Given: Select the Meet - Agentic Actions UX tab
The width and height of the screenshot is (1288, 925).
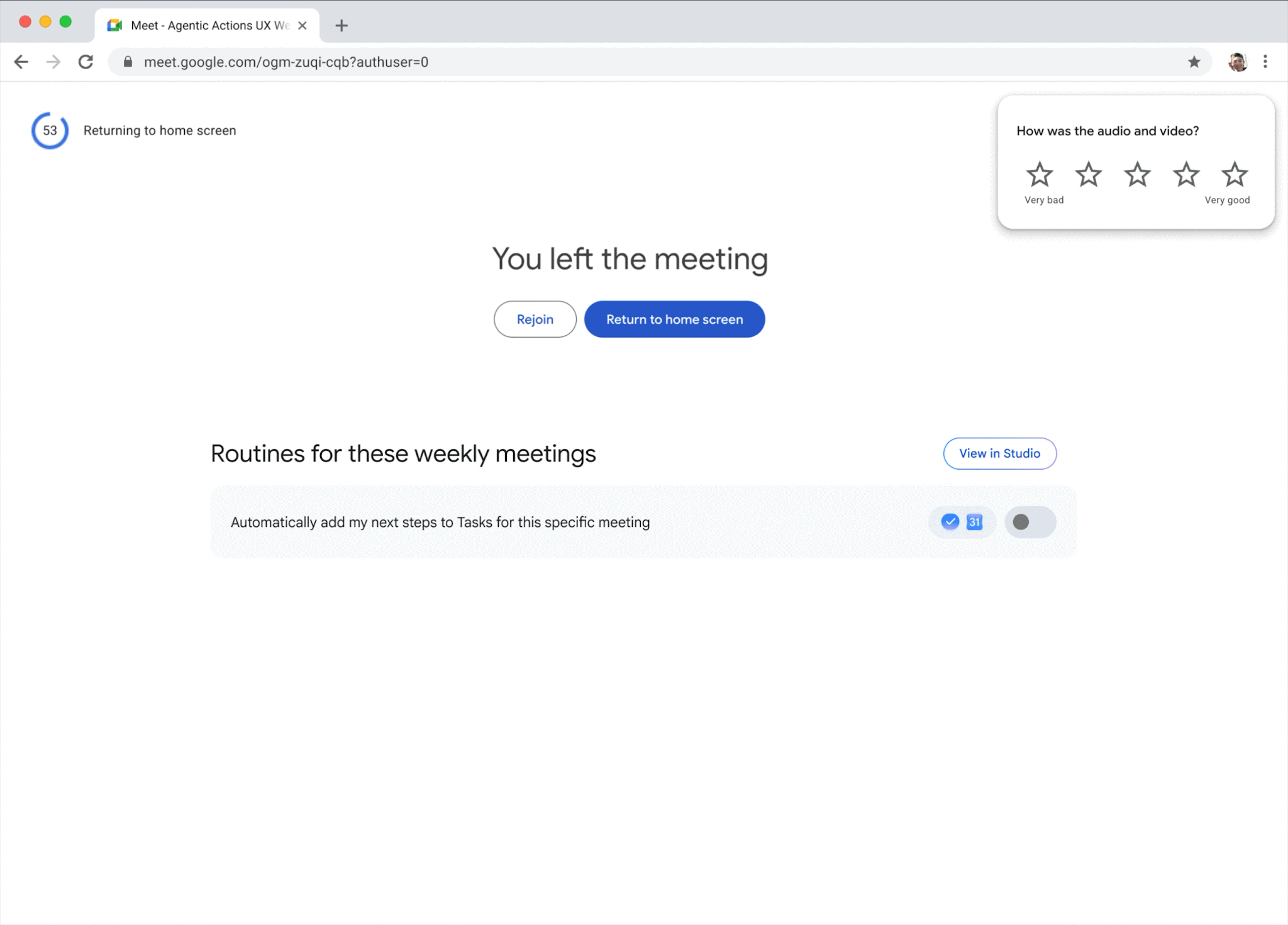Looking at the screenshot, I should pos(208,26).
